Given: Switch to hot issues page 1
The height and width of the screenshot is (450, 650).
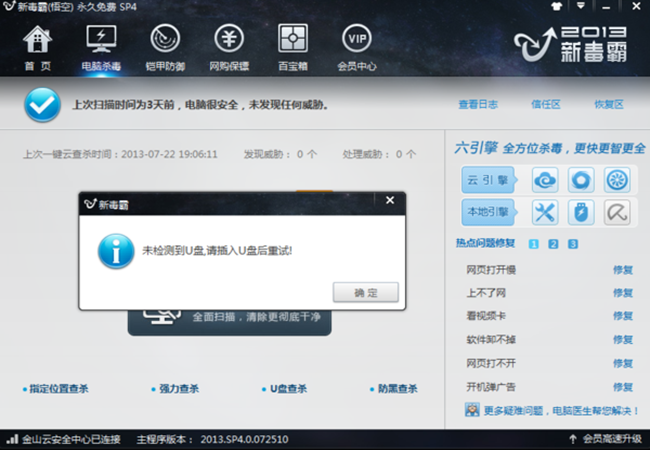Looking at the screenshot, I should [x=534, y=244].
